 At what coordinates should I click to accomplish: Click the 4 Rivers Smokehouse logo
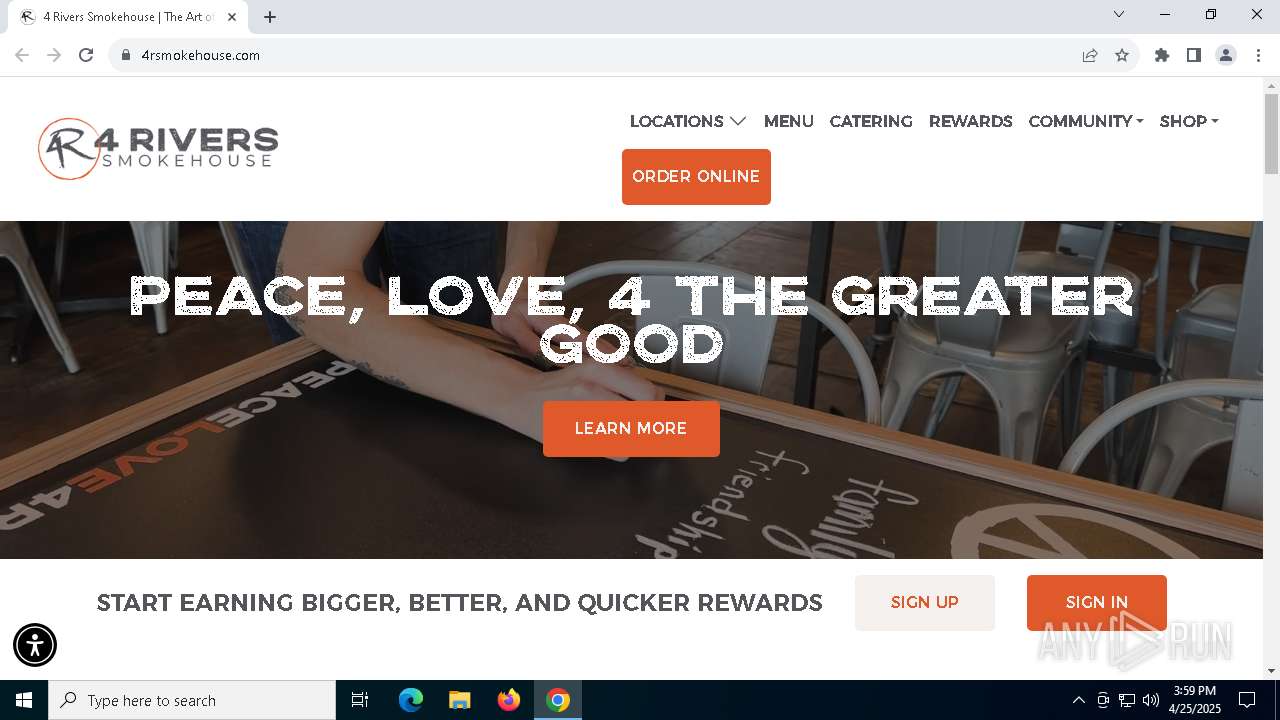(158, 148)
